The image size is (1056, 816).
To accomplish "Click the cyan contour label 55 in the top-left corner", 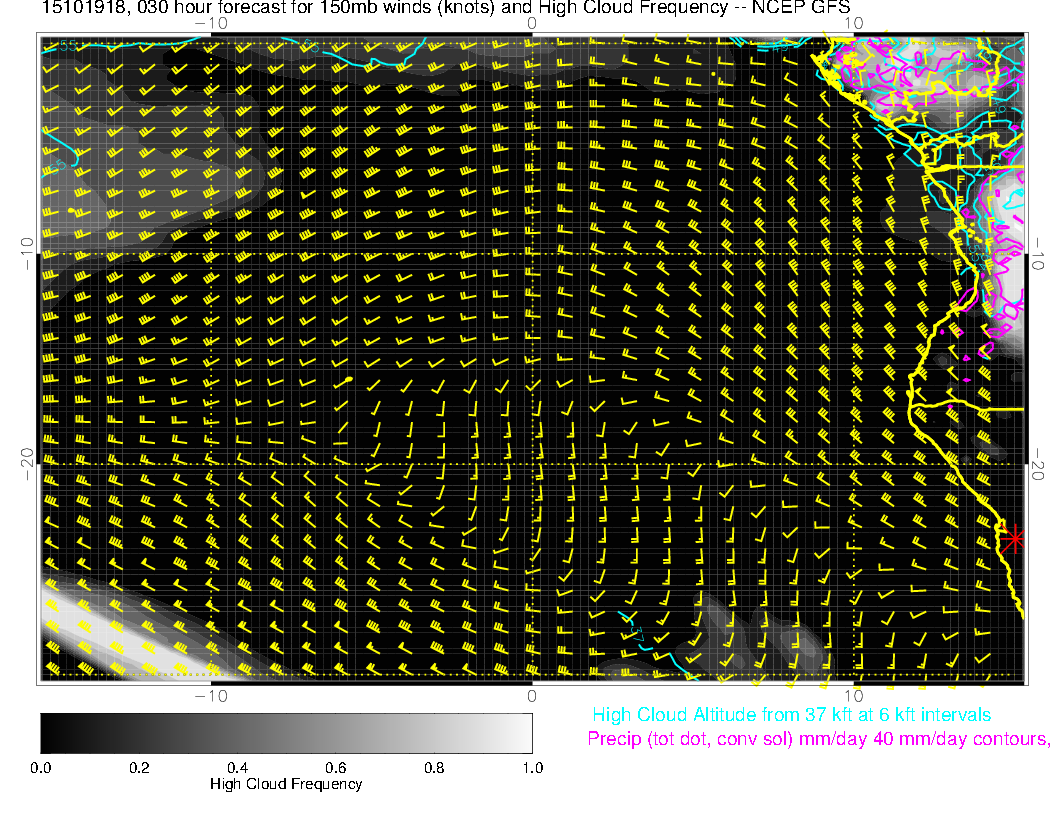I will [68, 46].
